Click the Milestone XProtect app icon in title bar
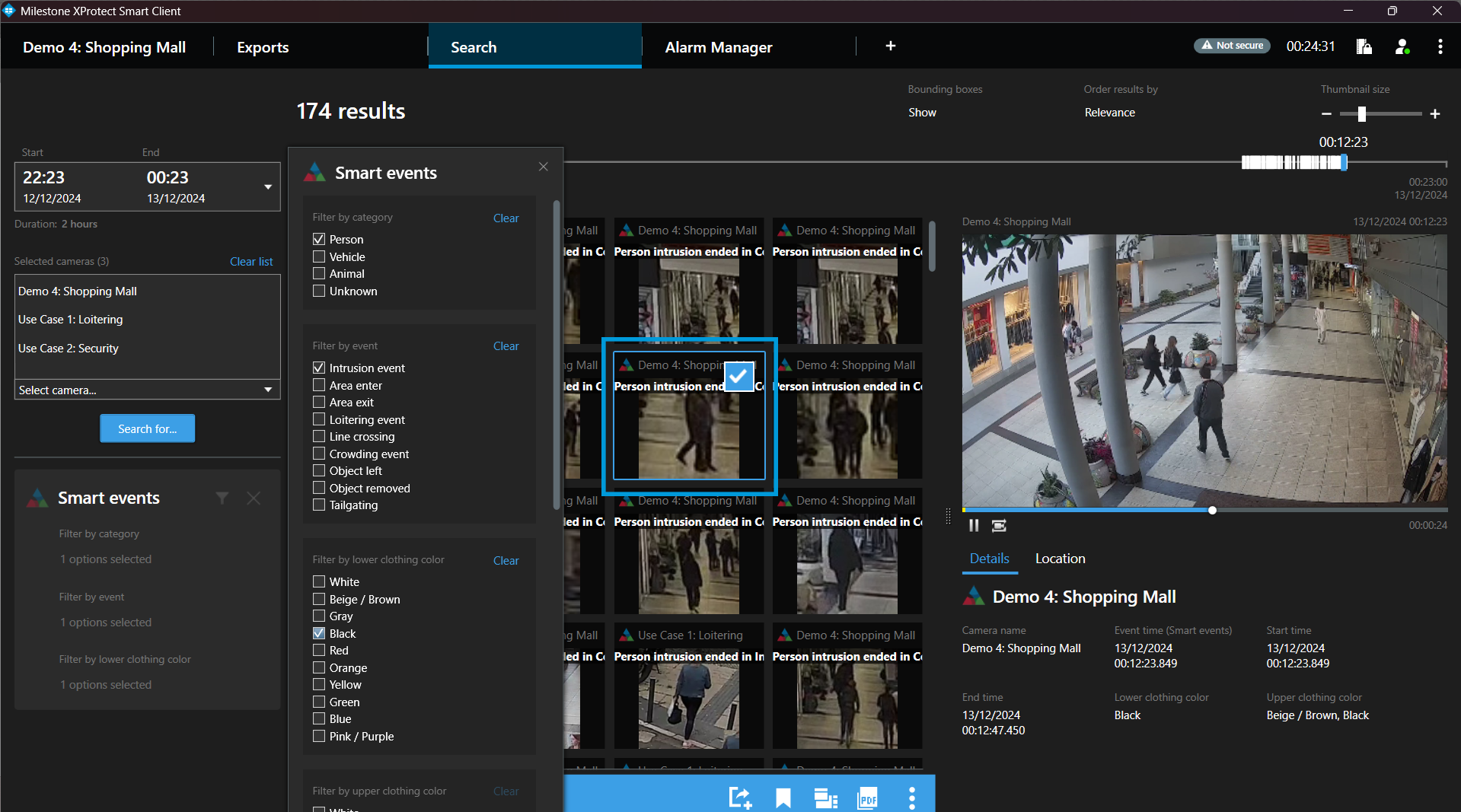The width and height of the screenshot is (1461, 812). 9,11
